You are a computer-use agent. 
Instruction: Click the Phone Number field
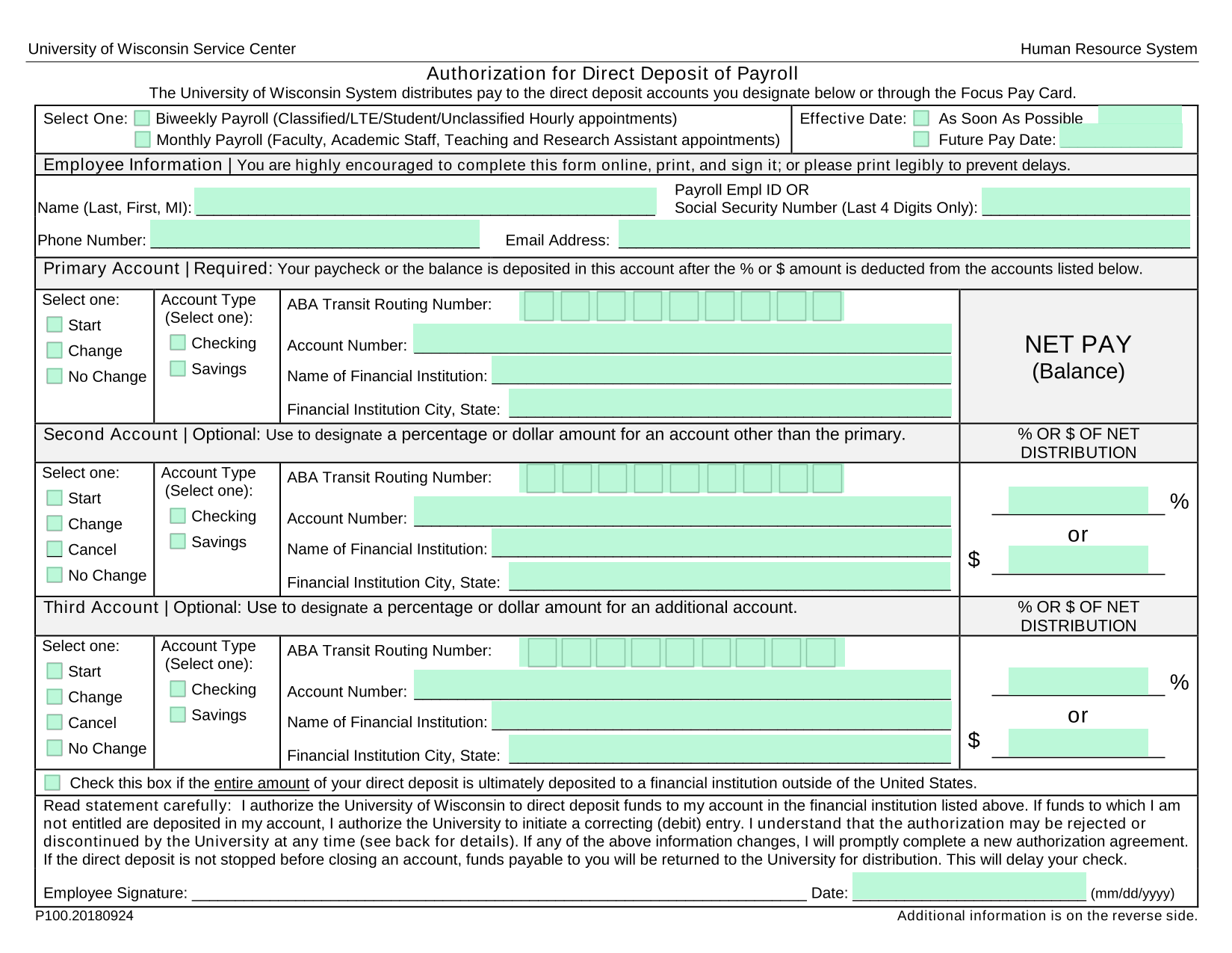point(315,234)
